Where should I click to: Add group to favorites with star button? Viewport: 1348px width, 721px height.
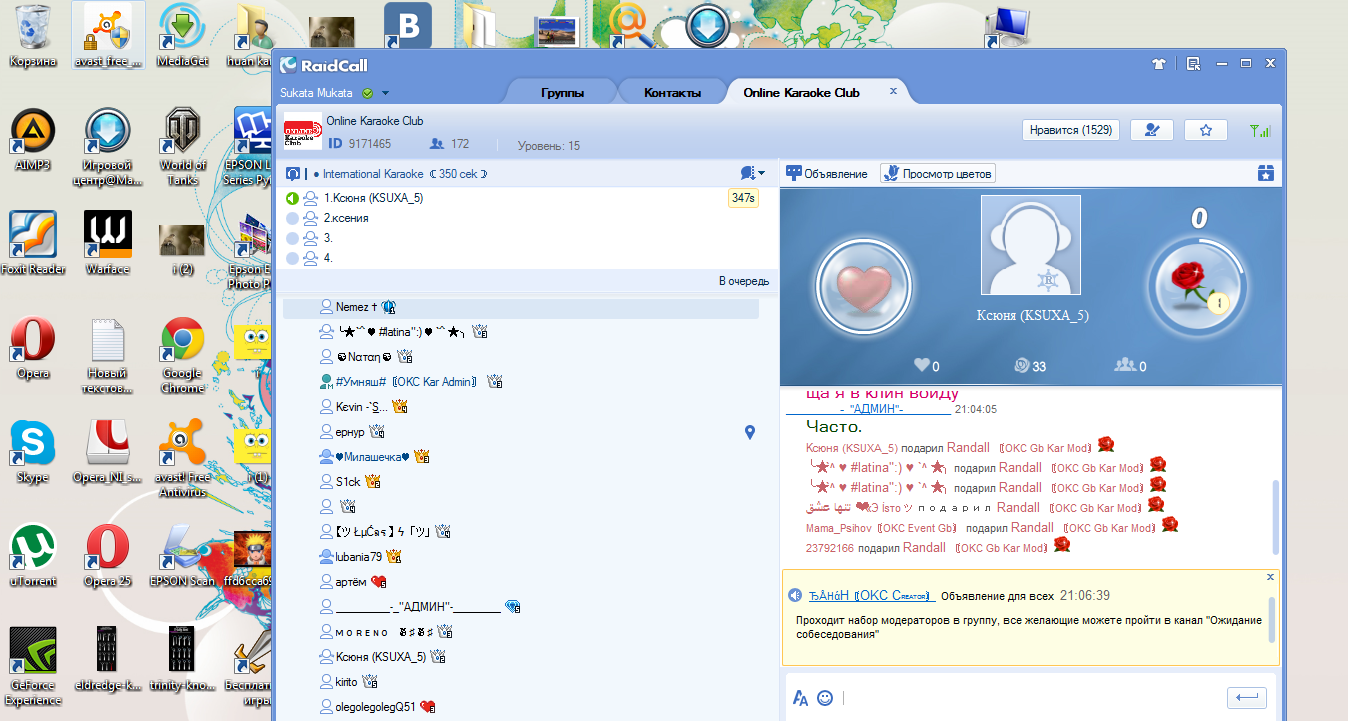tap(1206, 130)
